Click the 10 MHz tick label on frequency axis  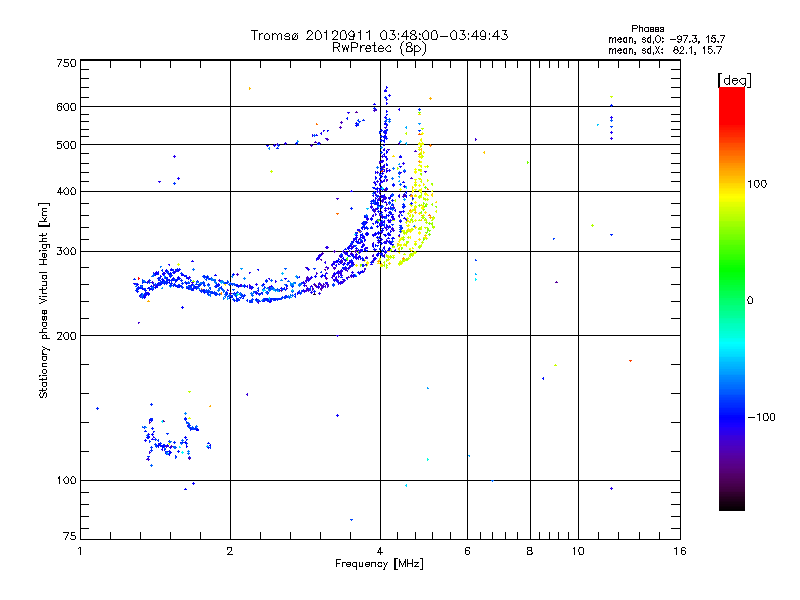coord(578,551)
